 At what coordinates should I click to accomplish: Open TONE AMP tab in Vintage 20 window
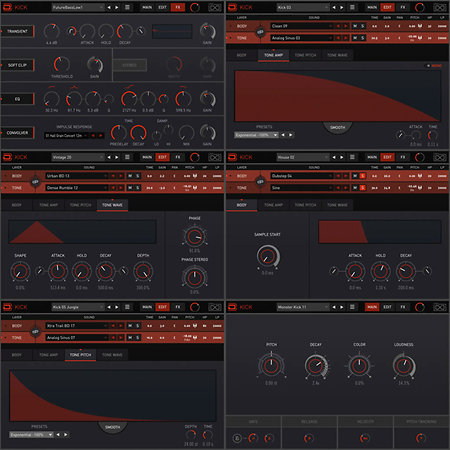49,205
